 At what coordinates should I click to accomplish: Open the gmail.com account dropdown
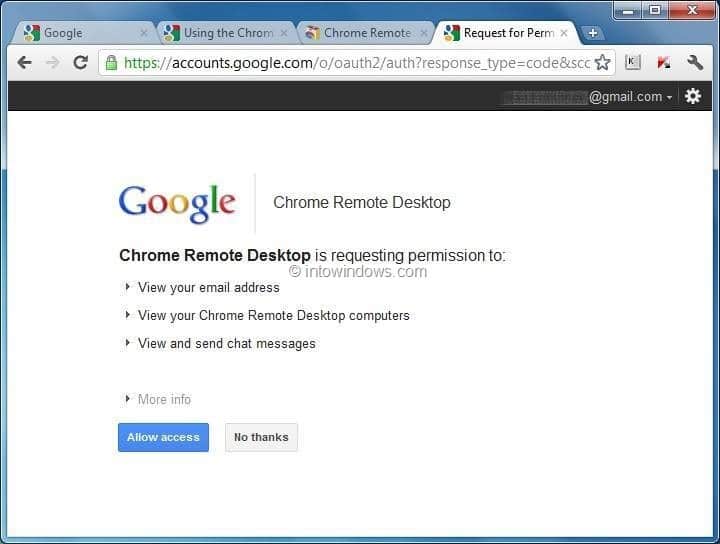[630, 97]
